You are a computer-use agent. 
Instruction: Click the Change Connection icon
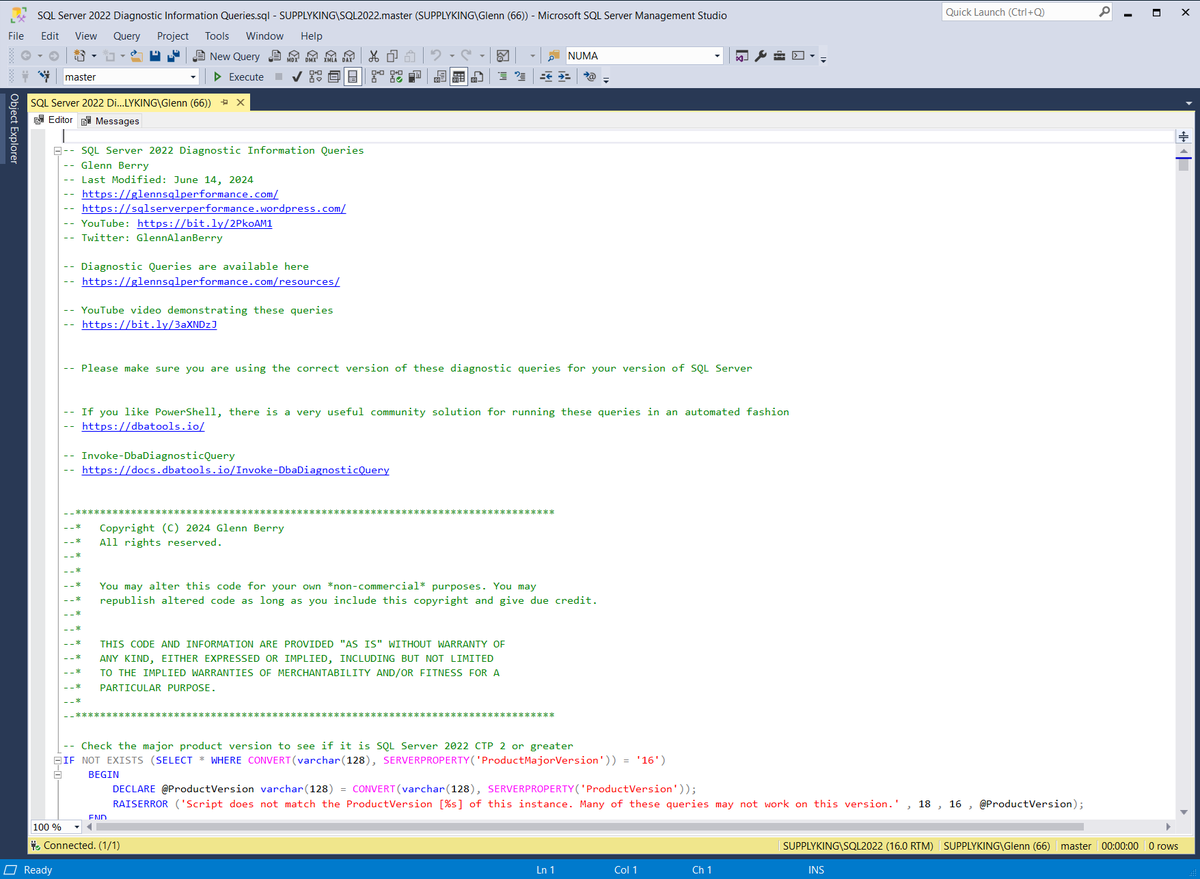coord(45,77)
